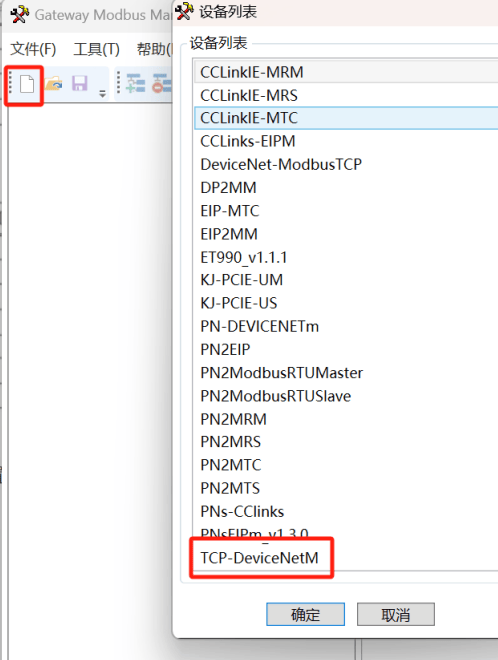Select PN-DEVICENETm in device list
This screenshot has width=498, height=660.
click(x=346, y=326)
